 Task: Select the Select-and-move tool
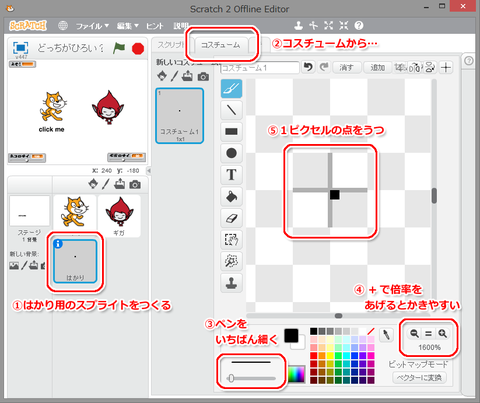231,239
